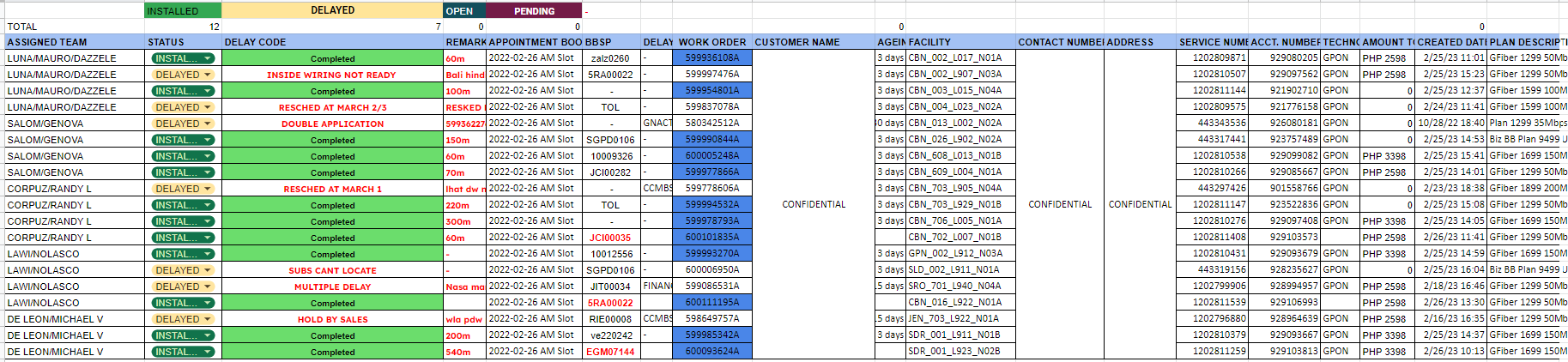Select work order cell 600093624A

pyautogui.click(x=712, y=352)
